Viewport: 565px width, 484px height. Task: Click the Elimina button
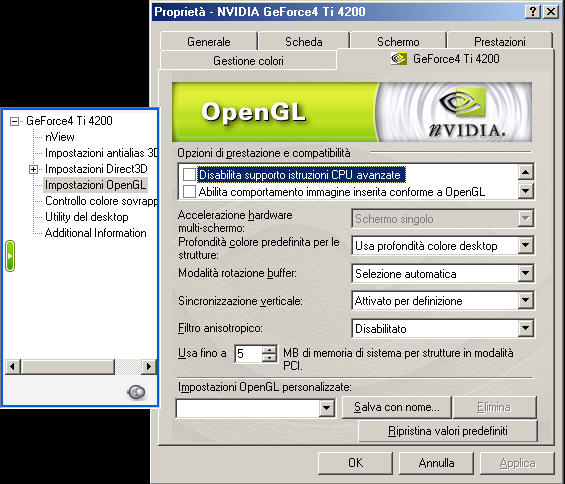pos(494,407)
